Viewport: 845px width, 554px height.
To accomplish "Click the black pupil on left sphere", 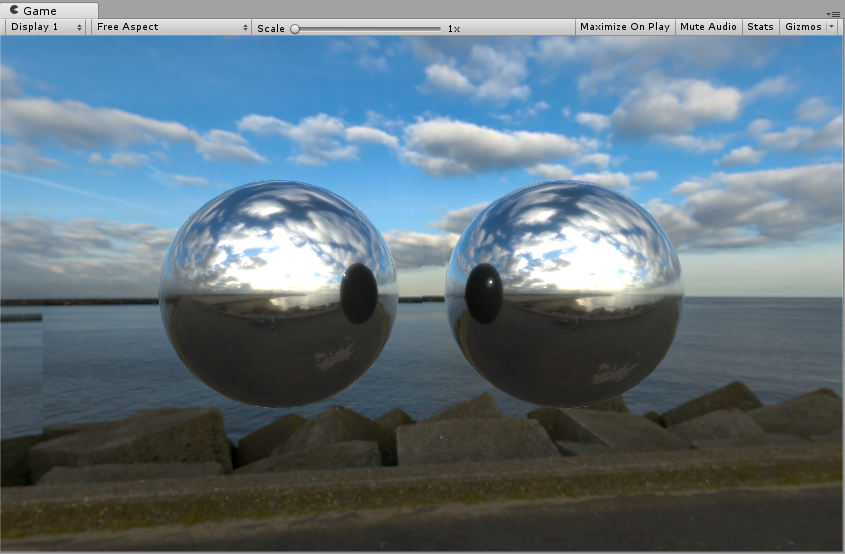I will (x=358, y=293).
